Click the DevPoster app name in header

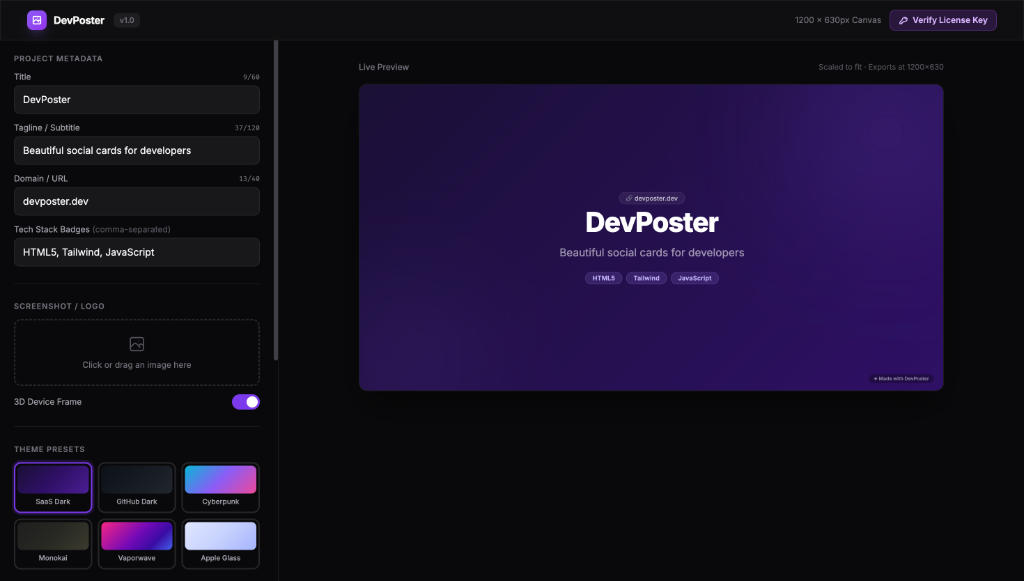click(79, 20)
